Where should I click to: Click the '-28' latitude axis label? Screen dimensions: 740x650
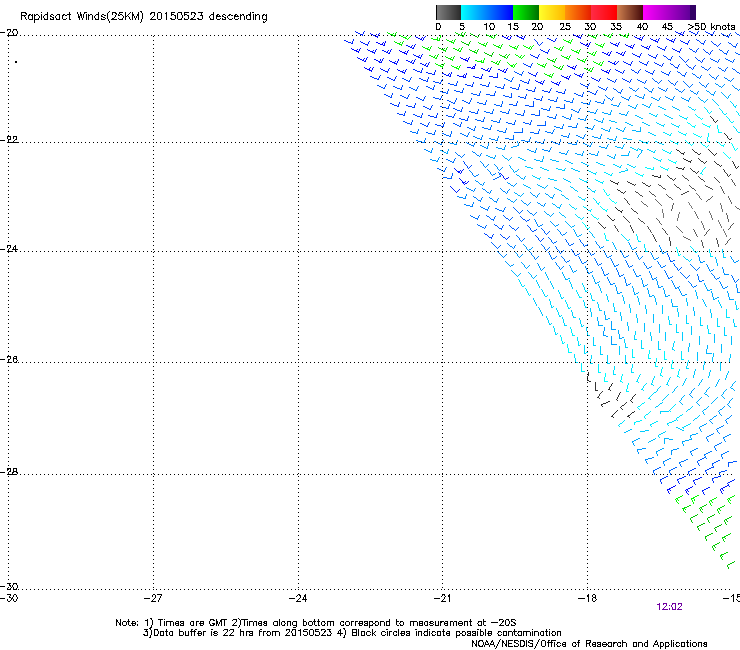pyautogui.click(x=9, y=472)
